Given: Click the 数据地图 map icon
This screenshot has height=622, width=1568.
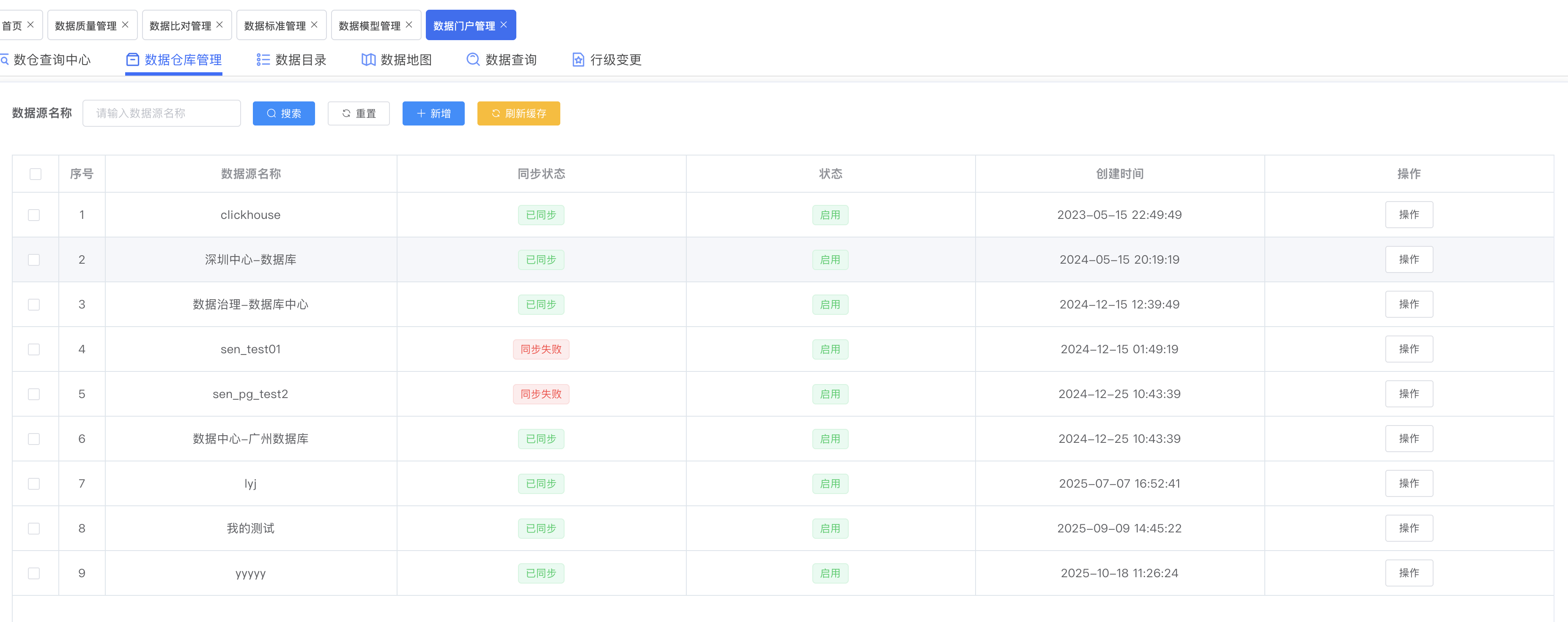Looking at the screenshot, I should click(x=367, y=60).
